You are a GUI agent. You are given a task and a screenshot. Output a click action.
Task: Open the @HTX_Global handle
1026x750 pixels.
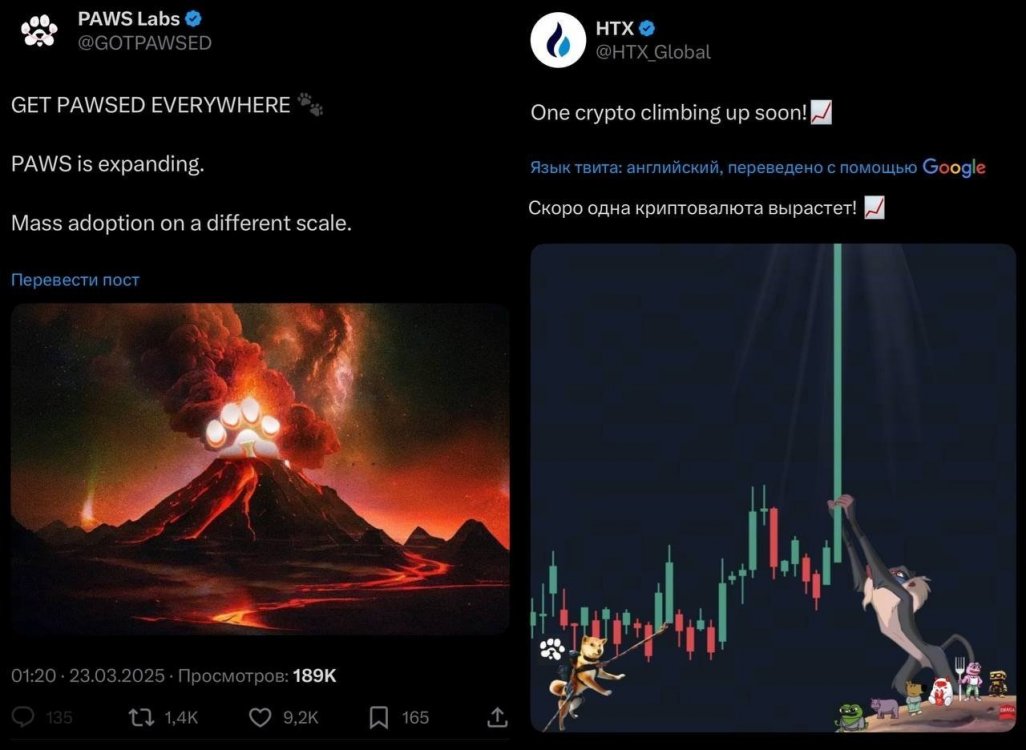click(x=653, y=52)
